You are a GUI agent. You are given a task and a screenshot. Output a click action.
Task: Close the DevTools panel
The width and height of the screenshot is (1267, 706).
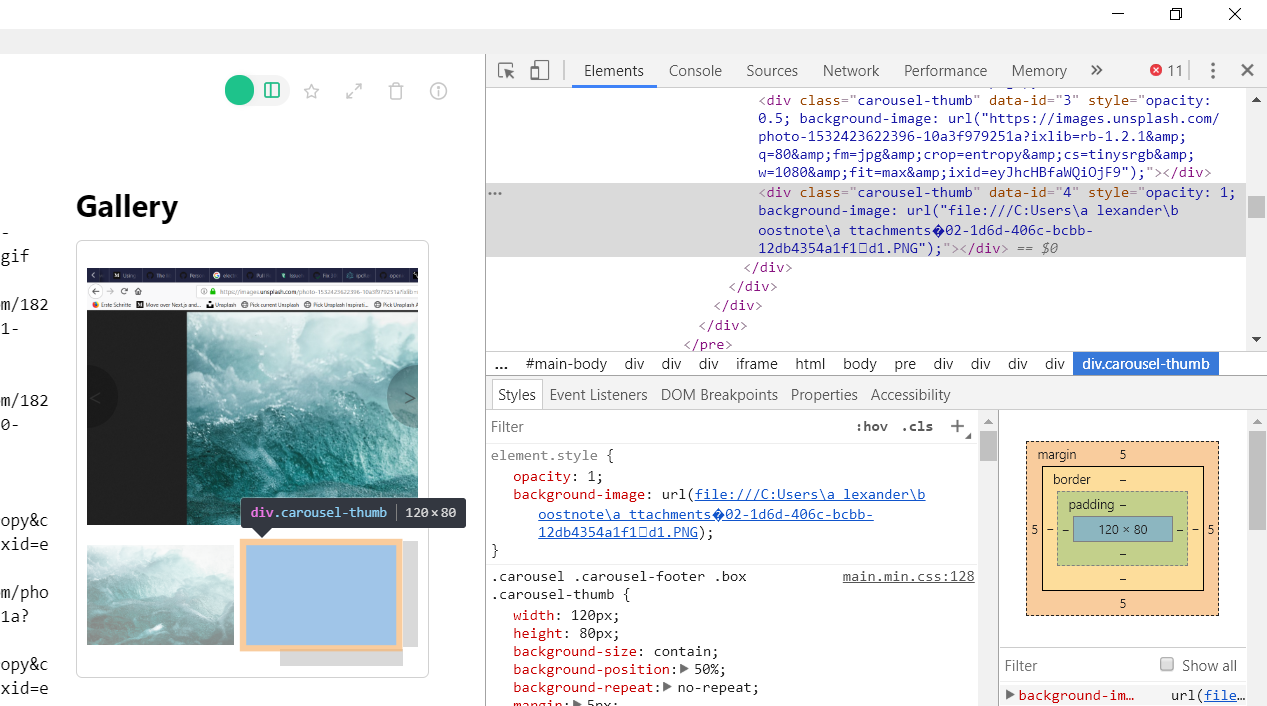1247,70
